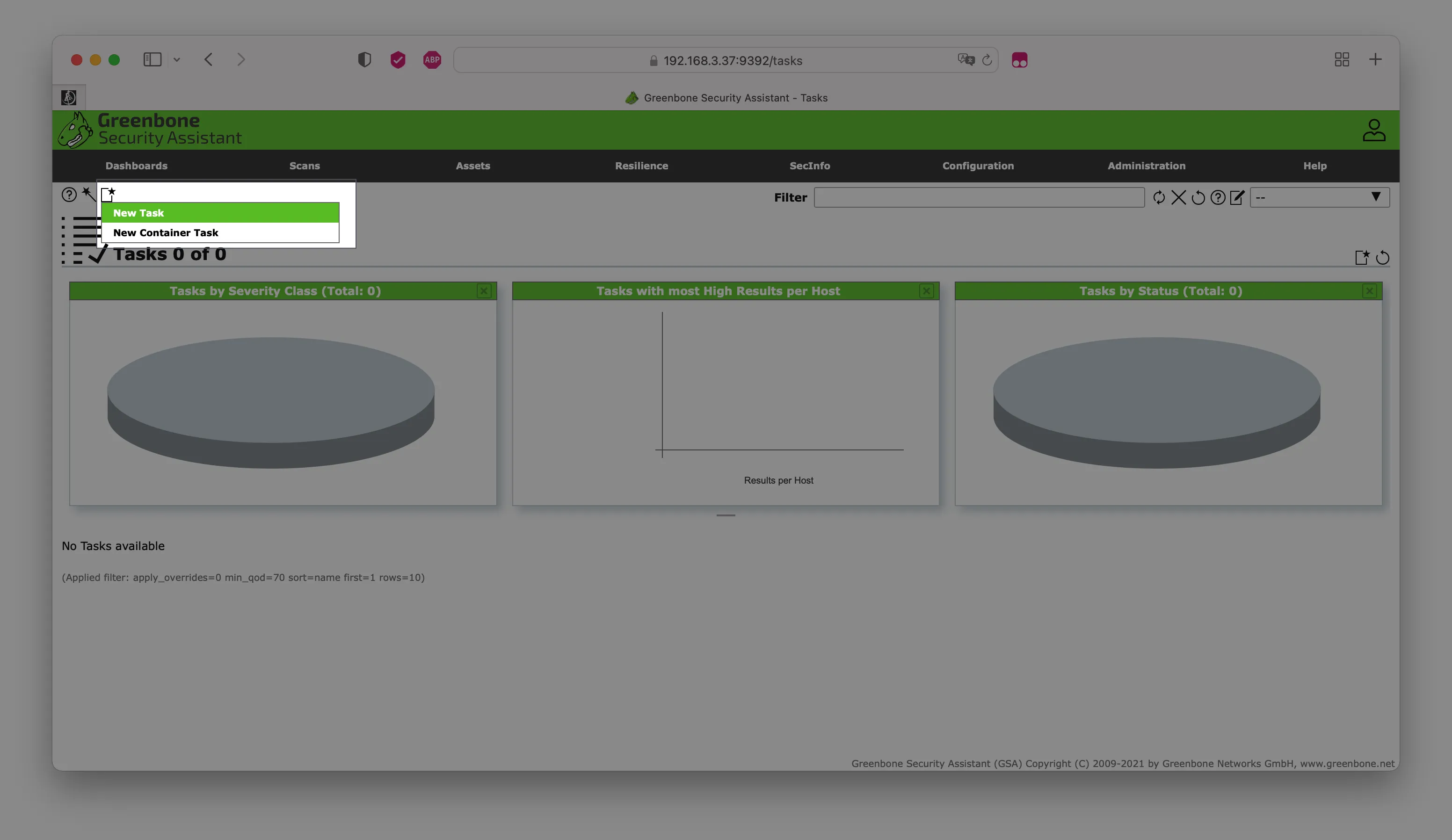Click the Tasks by Status pie chart

(x=1156, y=402)
